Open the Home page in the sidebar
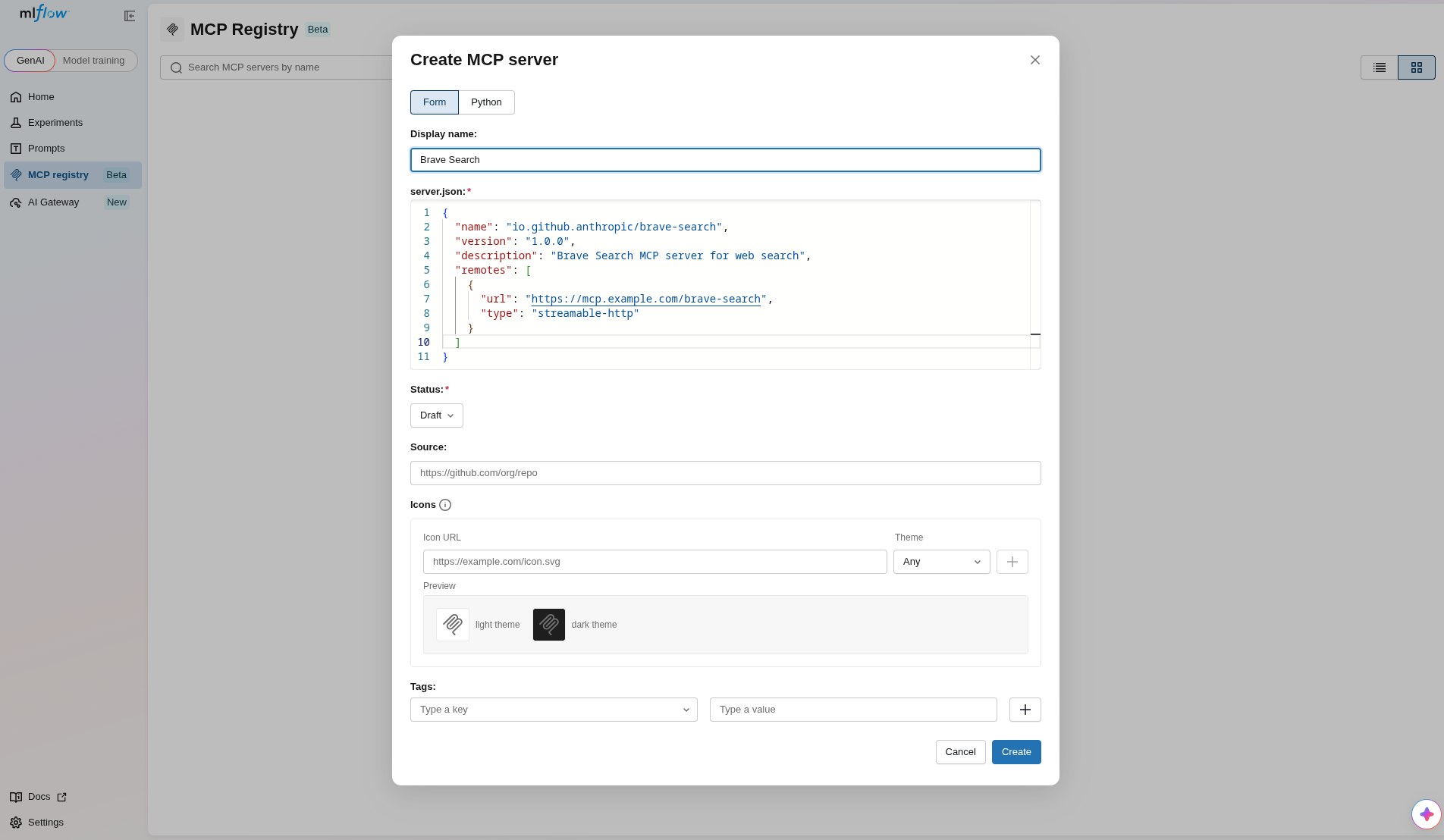This screenshot has height=840, width=1444. tap(73, 97)
